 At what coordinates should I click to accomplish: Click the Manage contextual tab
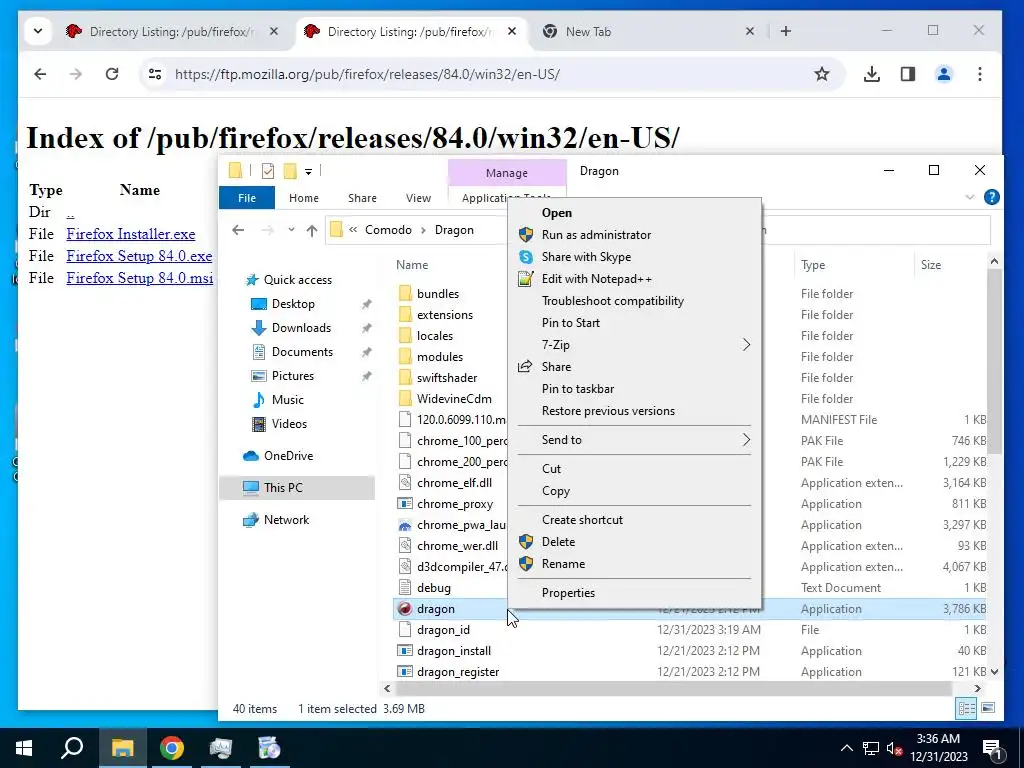point(507,173)
